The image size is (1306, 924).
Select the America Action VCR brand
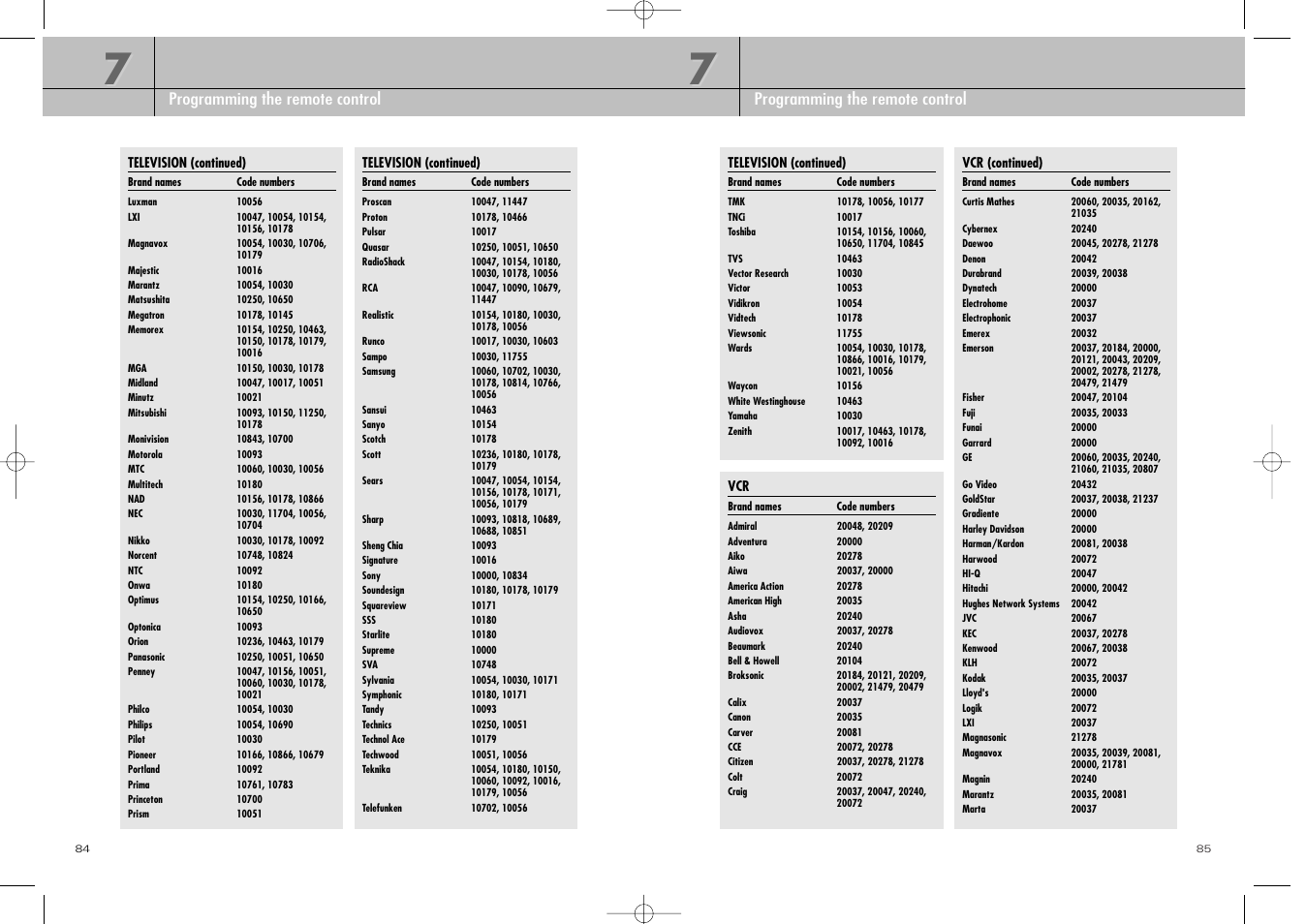[756, 587]
